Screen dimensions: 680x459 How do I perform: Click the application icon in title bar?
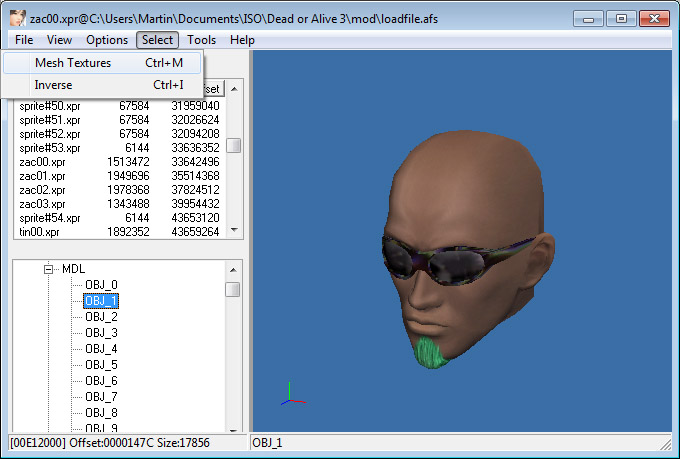(x=18, y=19)
